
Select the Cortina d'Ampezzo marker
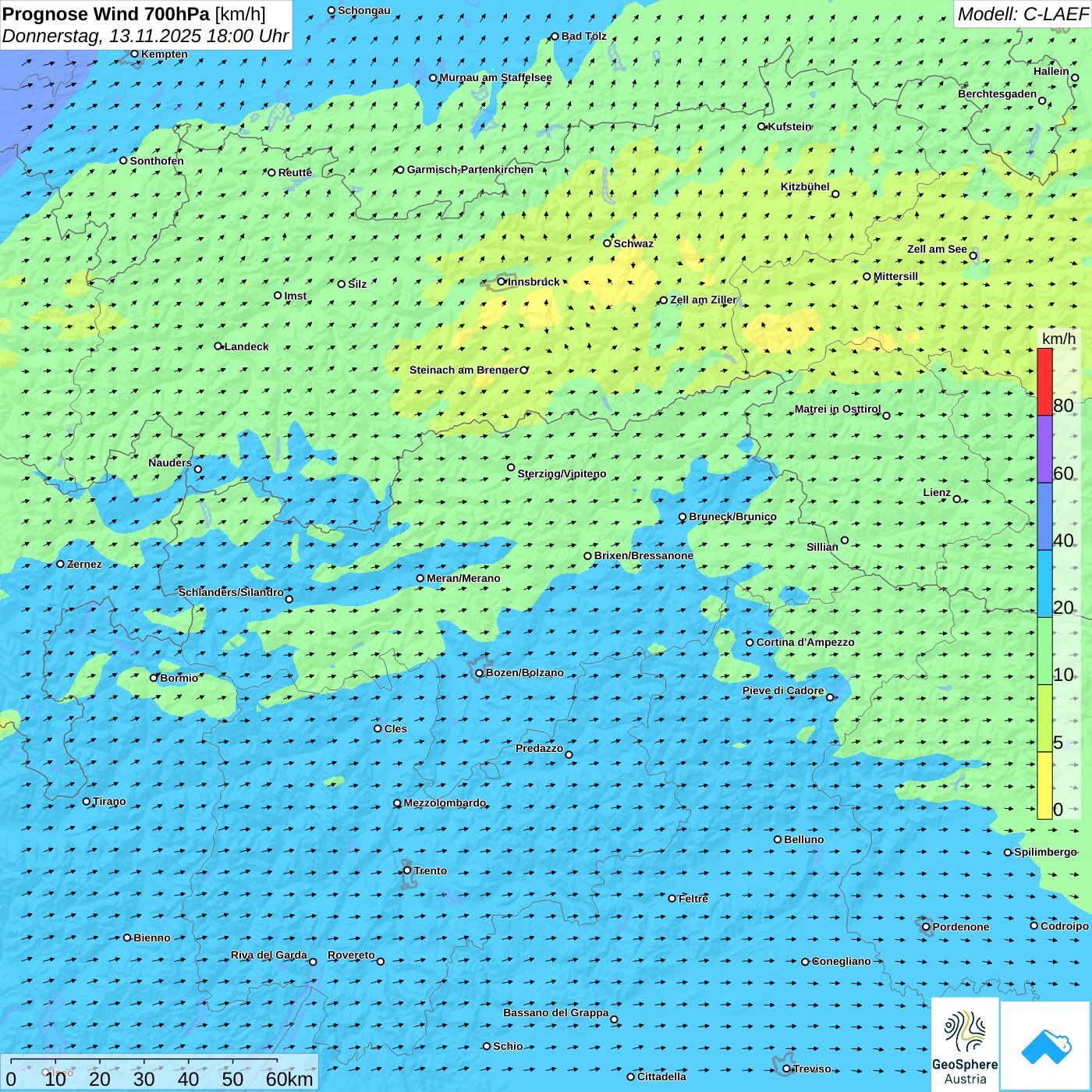[x=750, y=643]
